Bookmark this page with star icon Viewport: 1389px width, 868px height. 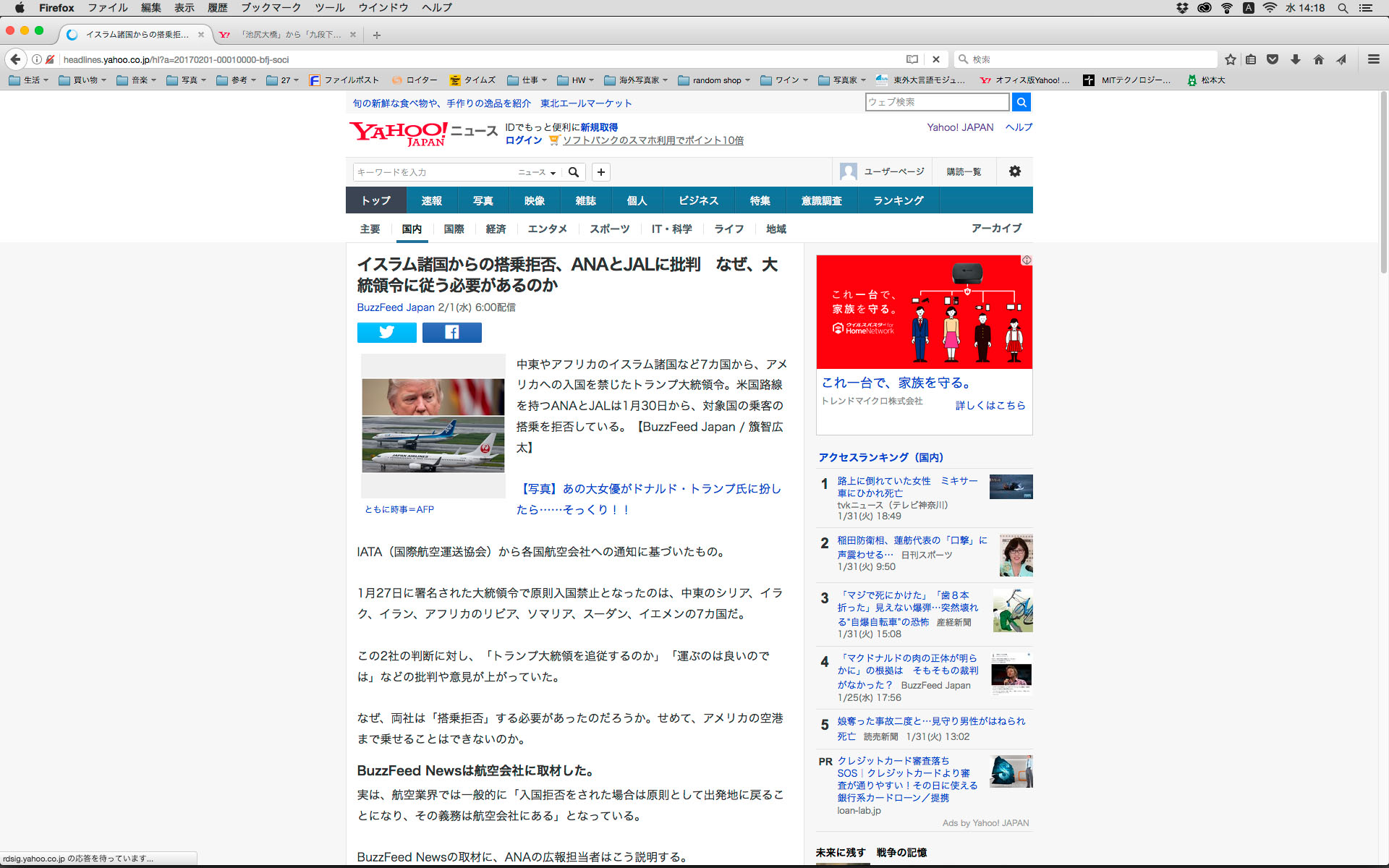point(1230,59)
